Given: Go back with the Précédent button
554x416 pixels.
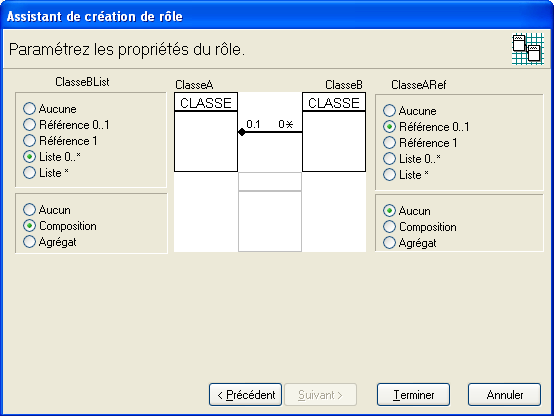Looking at the screenshot, I should point(246,394).
